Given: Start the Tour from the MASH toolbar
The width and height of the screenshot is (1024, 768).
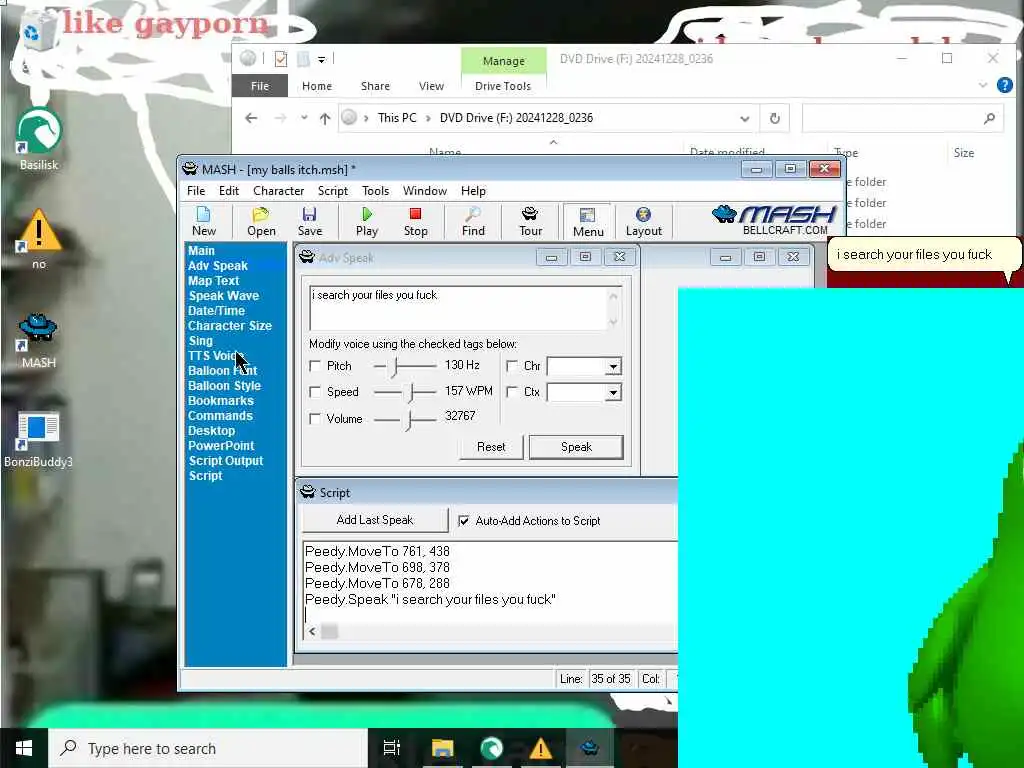Looking at the screenshot, I should (x=530, y=221).
